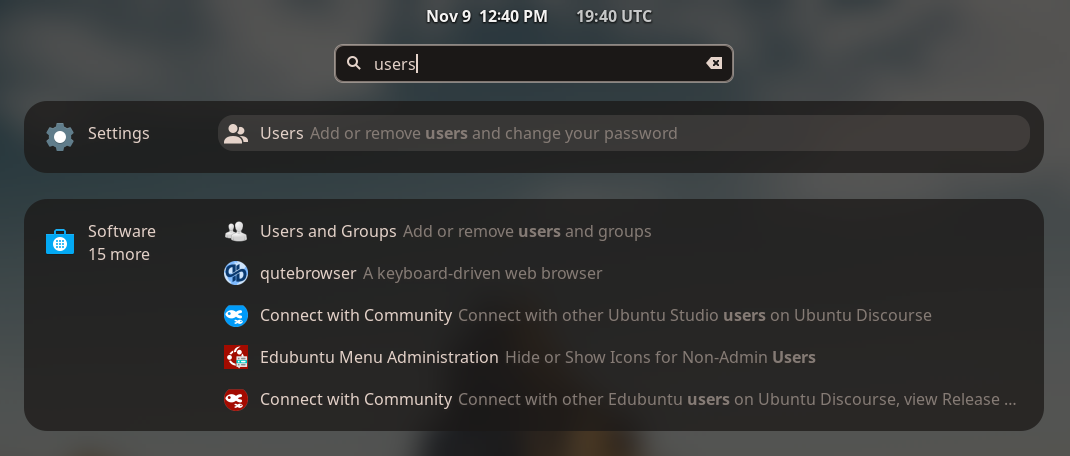Screen dimensions: 1070x456
Task: Show the 15 more Software results
Action: 118,255
